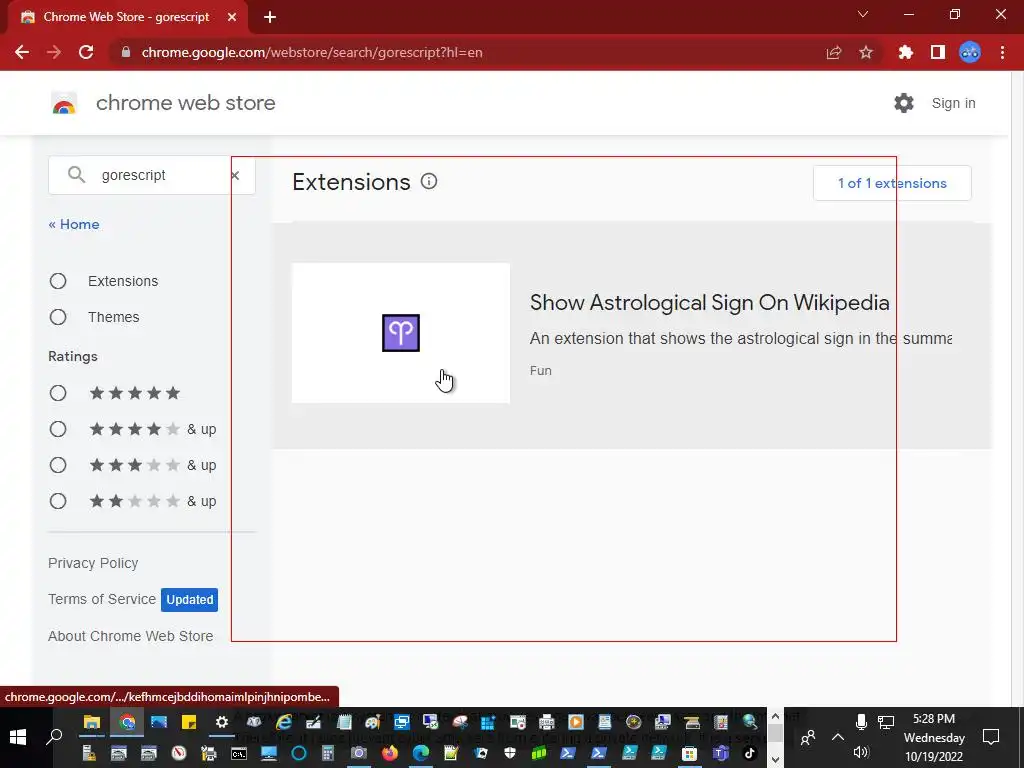Open the web store settings gear
1024x768 pixels.
(904, 103)
